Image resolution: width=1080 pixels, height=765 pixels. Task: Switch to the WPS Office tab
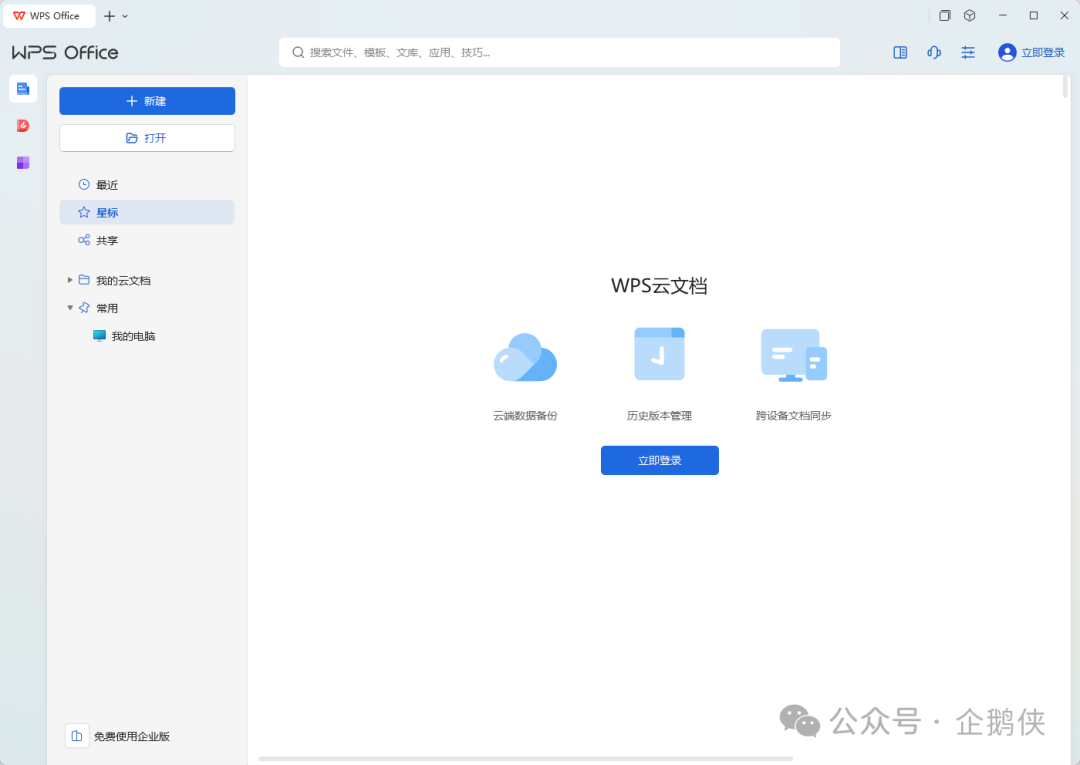coord(49,16)
